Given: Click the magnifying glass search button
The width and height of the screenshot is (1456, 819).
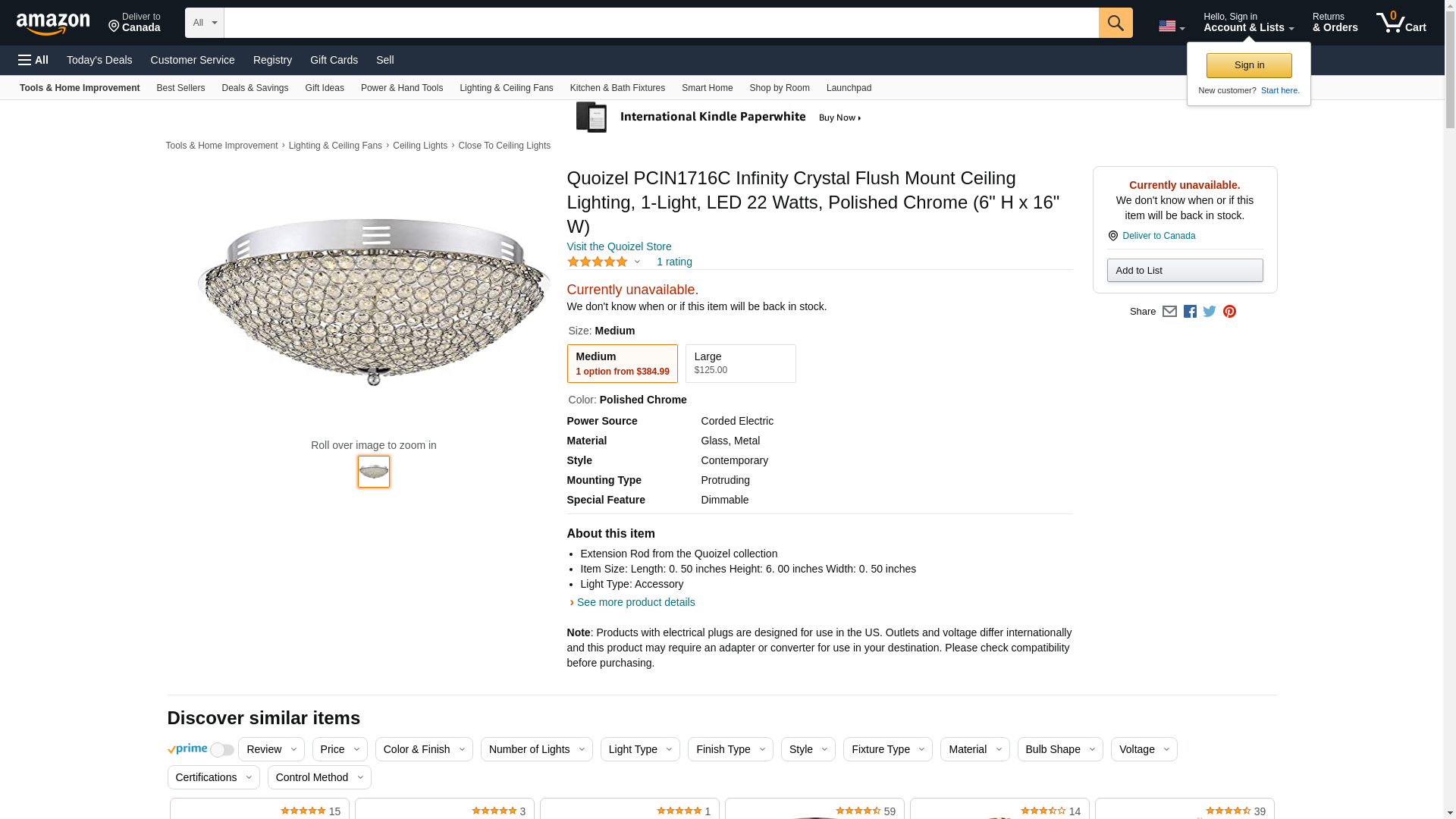Looking at the screenshot, I should pos(1115,23).
